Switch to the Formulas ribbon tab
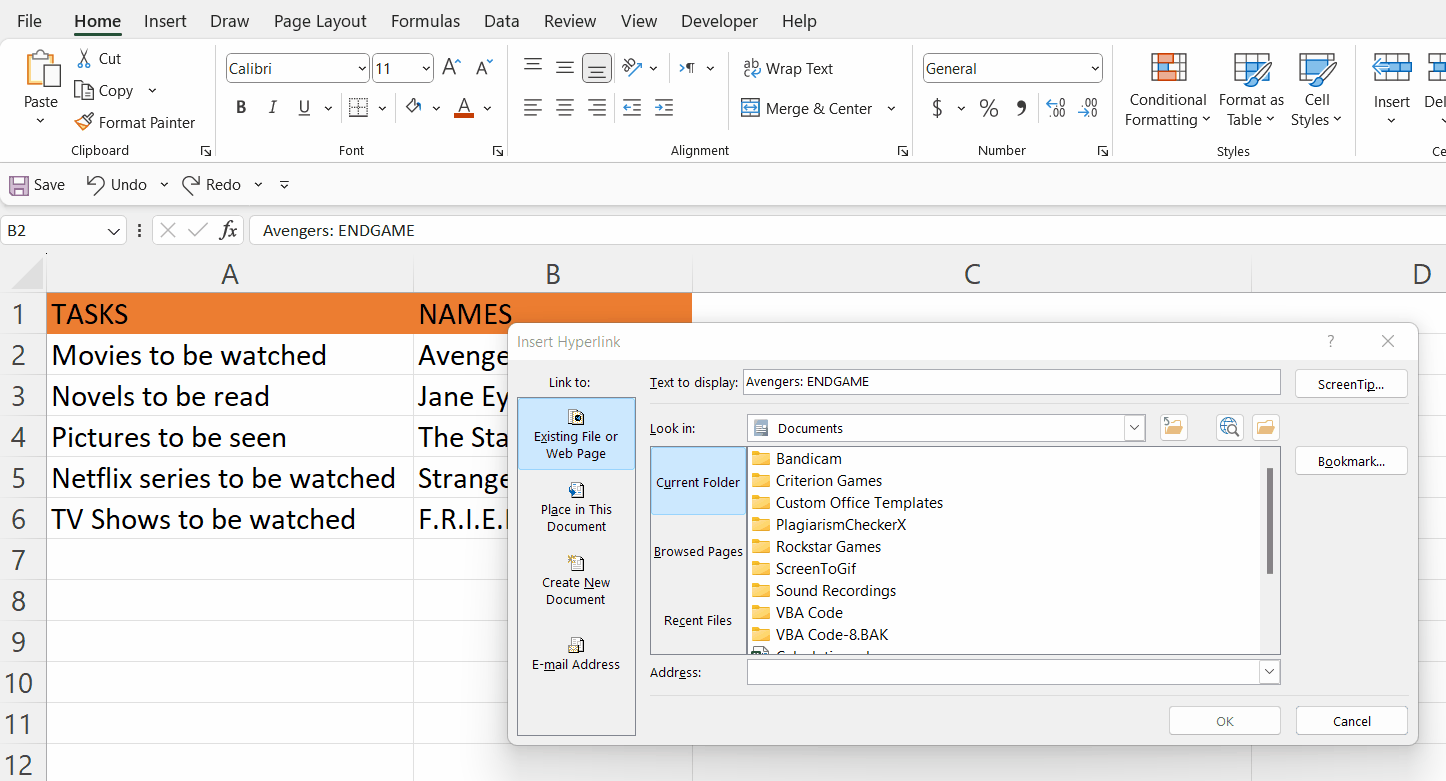Screen dimensions: 1446x781 (425, 20)
